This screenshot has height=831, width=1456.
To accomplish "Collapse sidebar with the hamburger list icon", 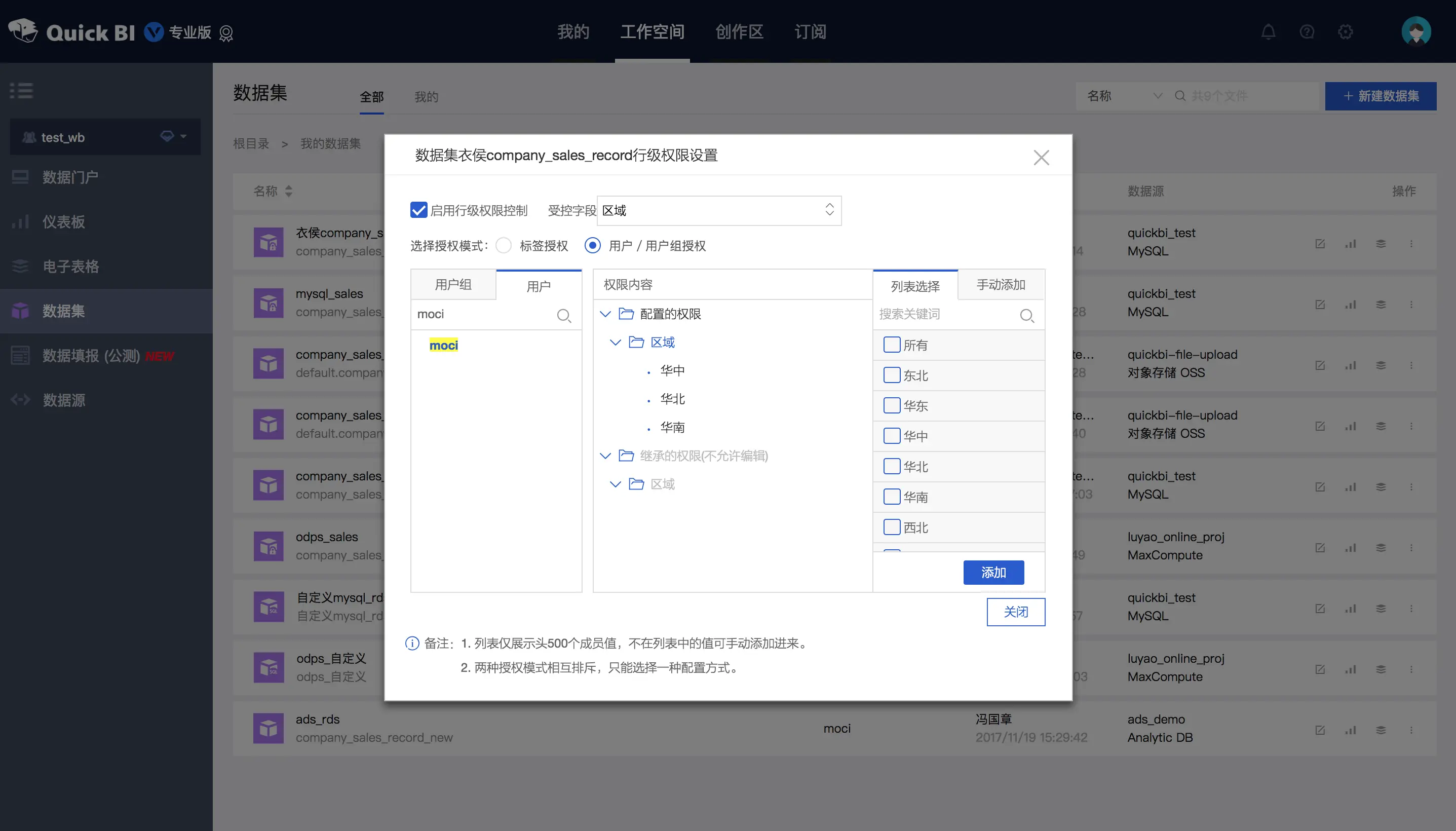I will (x=22, y=90).
